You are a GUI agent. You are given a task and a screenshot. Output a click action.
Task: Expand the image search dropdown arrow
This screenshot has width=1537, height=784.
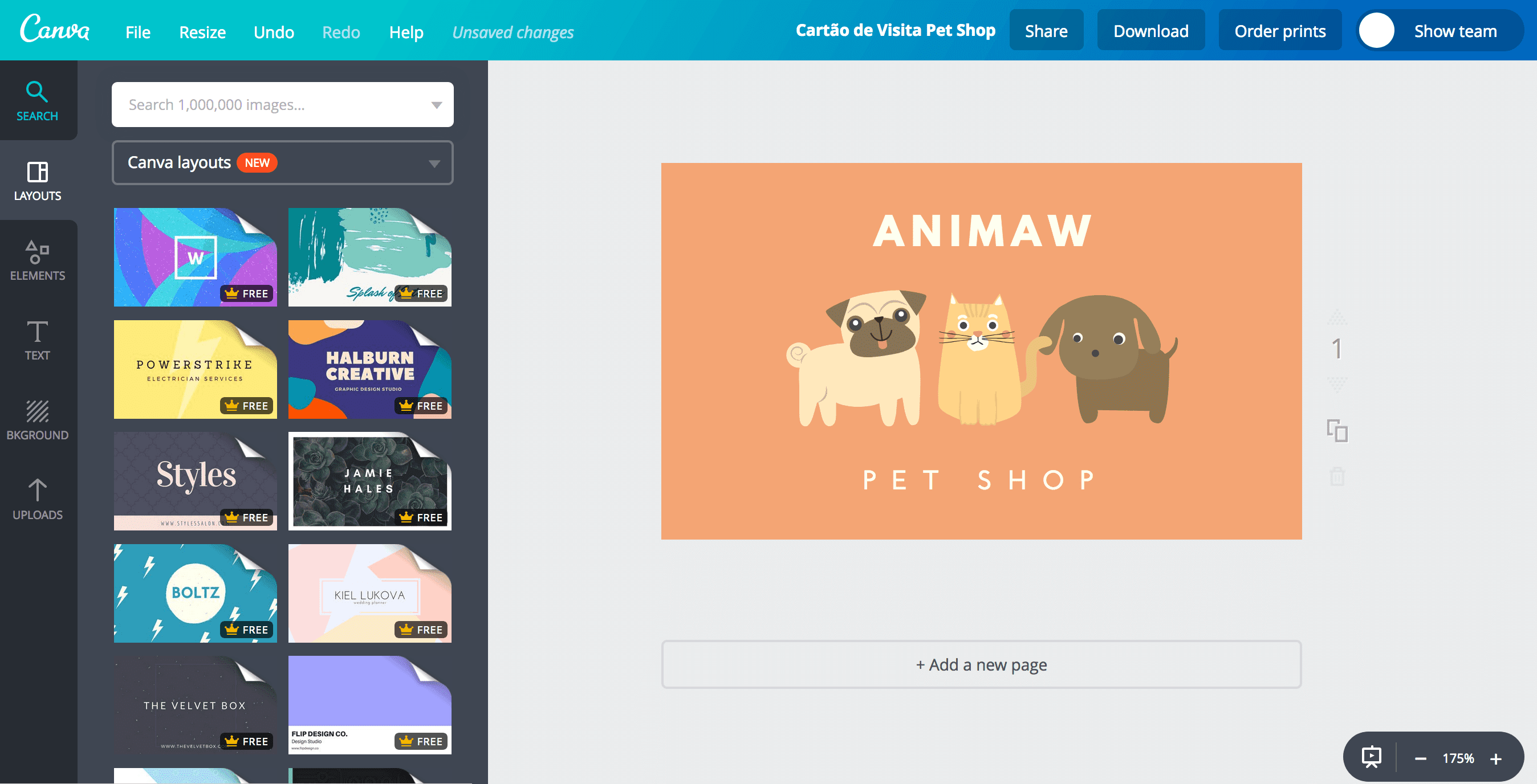point(436,105)
